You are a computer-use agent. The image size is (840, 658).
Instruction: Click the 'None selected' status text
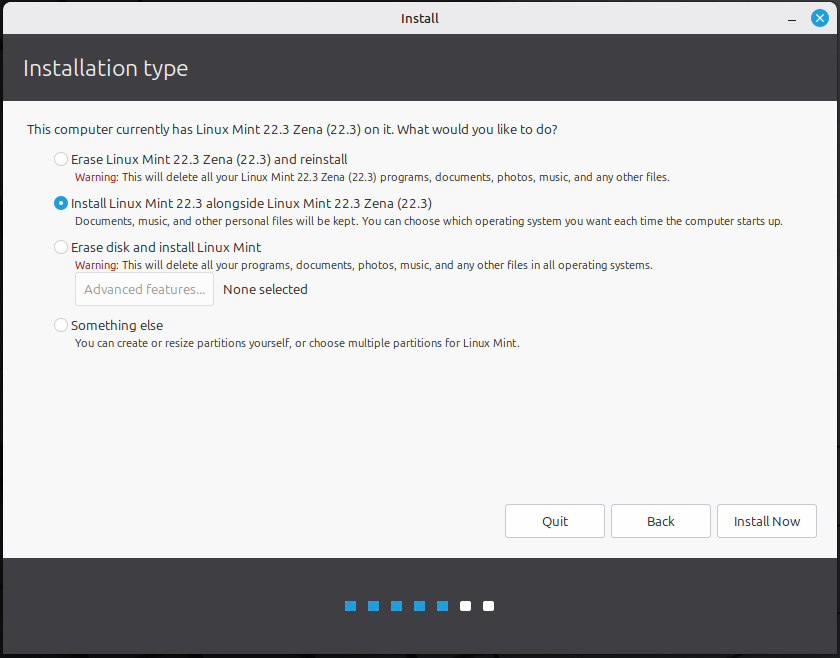pos(265,289)
